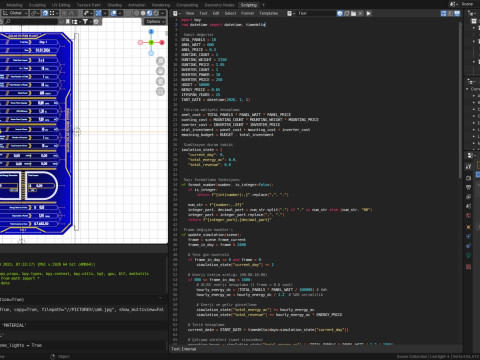Switch to the Compositing workspace tab
Screen dimensions: 480x360
(187, 5)
